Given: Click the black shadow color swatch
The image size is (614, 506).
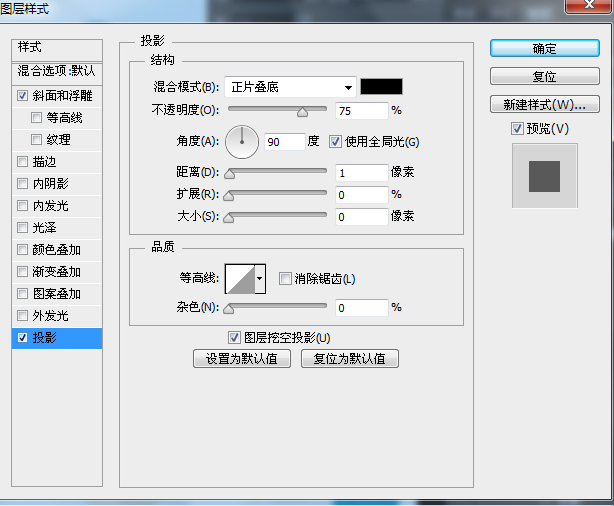Looking at the screenshot, I should pyautogui.click(x=381, y=87).
